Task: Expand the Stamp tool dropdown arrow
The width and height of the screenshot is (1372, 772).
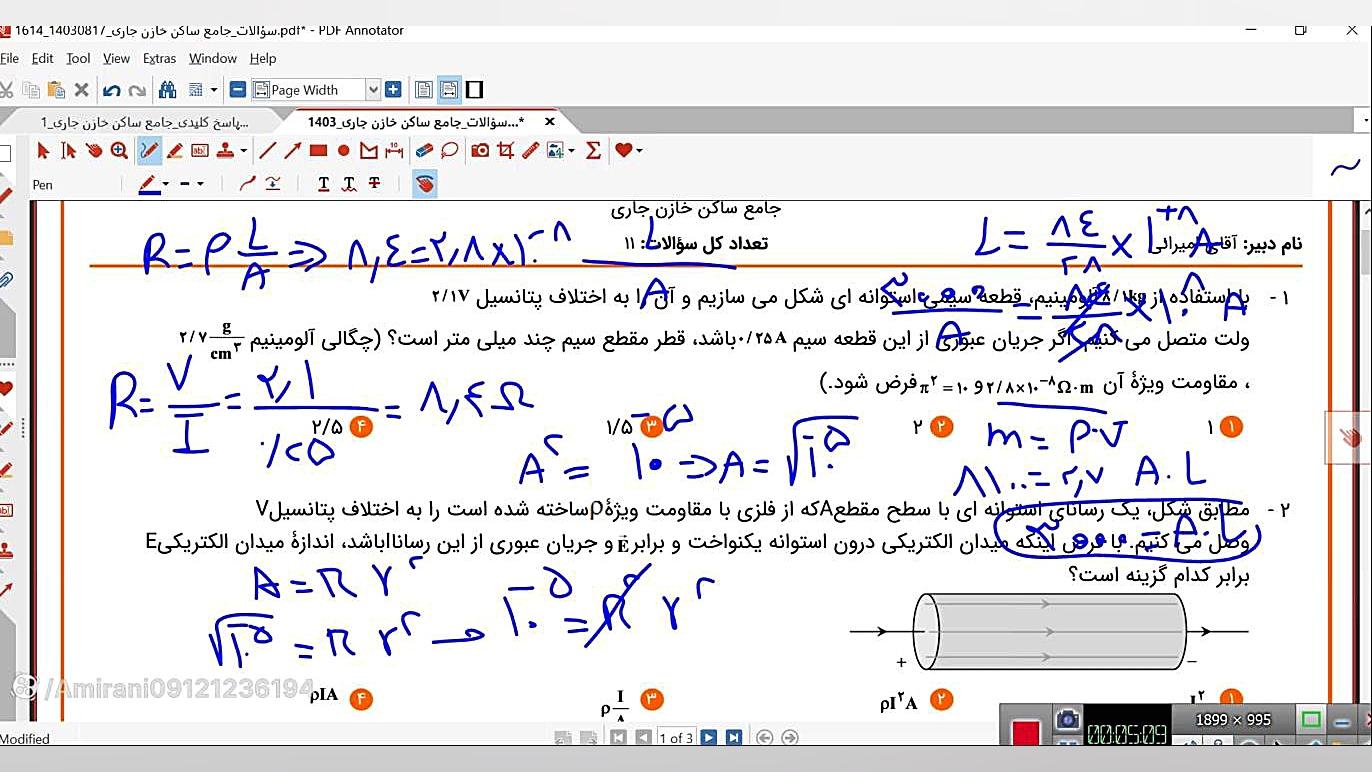Action: tap(244, 151)
